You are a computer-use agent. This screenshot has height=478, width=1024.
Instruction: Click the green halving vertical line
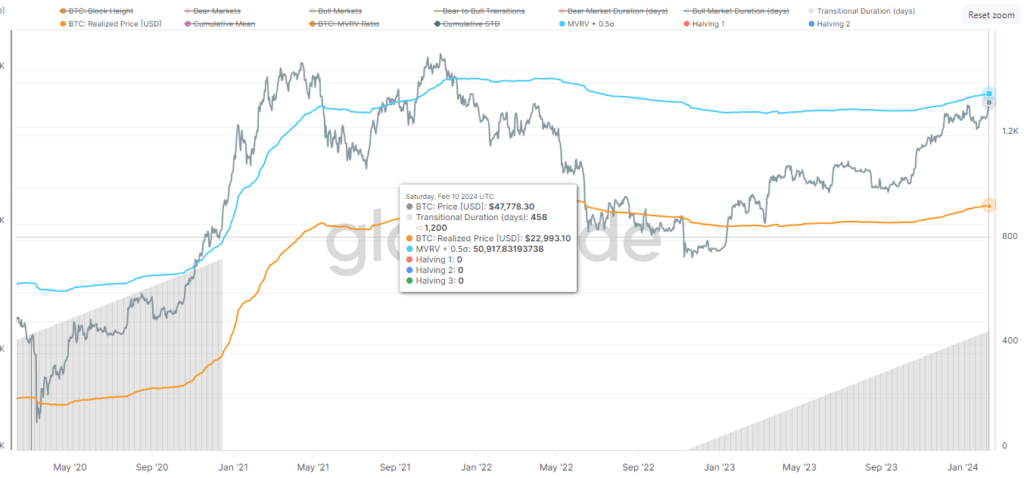pos(31,392)
